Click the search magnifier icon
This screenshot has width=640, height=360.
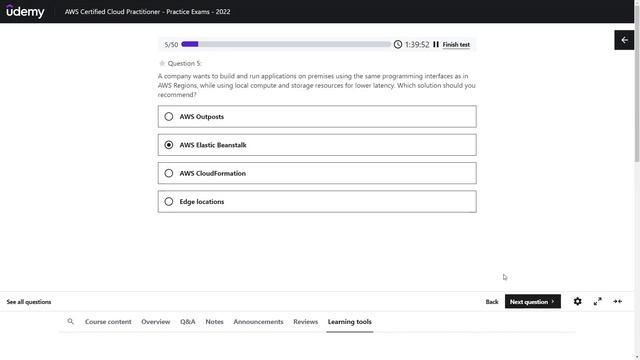tap(71, 322)
